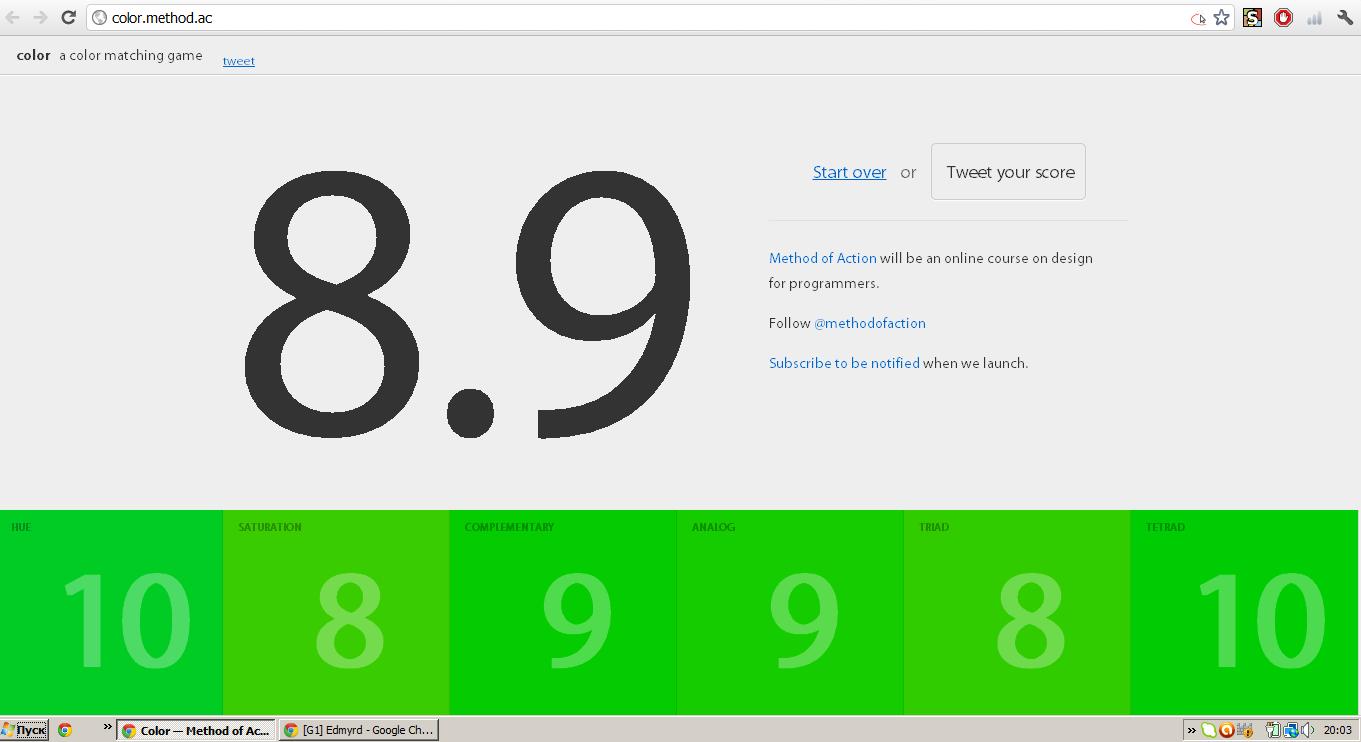Click the address bar URL field

pos(640,18)
